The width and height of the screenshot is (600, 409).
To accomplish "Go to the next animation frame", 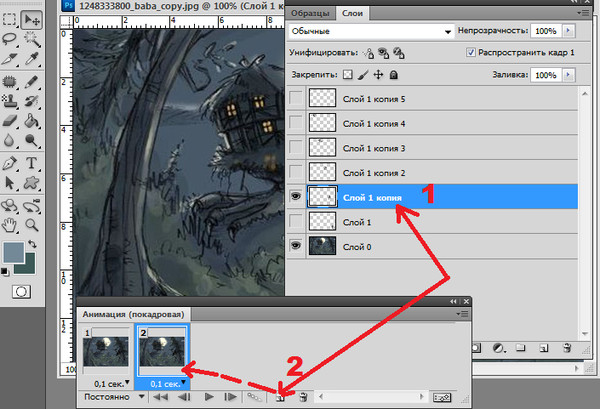I will tap(230, 397).
